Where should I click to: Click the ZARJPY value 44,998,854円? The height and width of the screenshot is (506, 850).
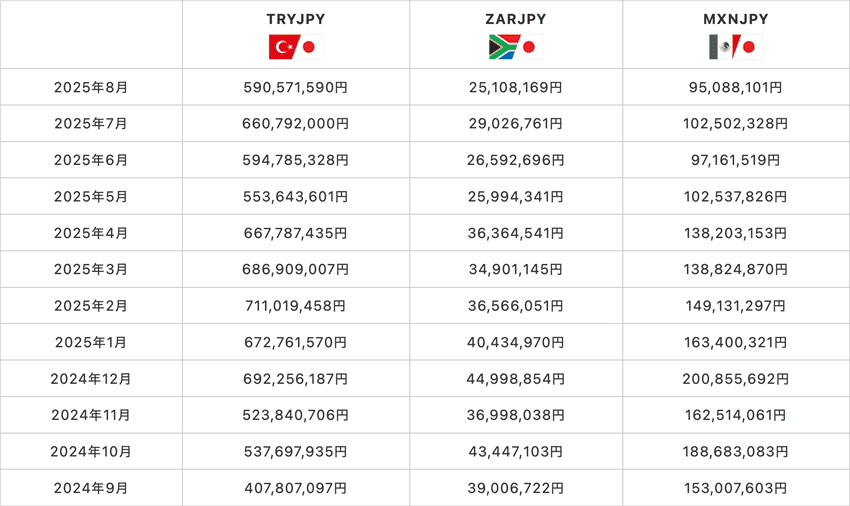tap(515, 379)
